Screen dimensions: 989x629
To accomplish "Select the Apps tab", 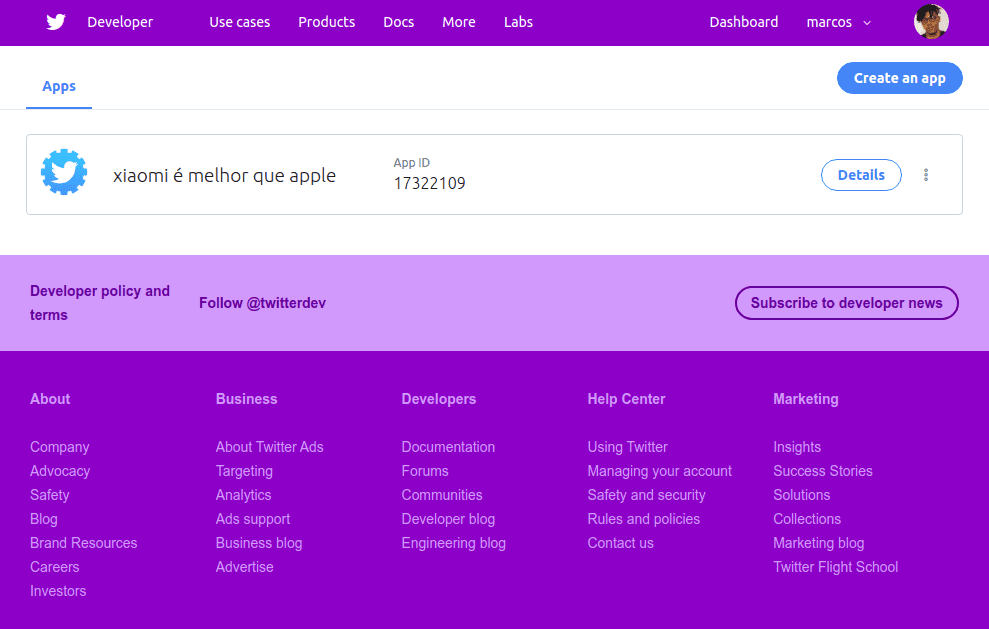I will pos(59,86).
